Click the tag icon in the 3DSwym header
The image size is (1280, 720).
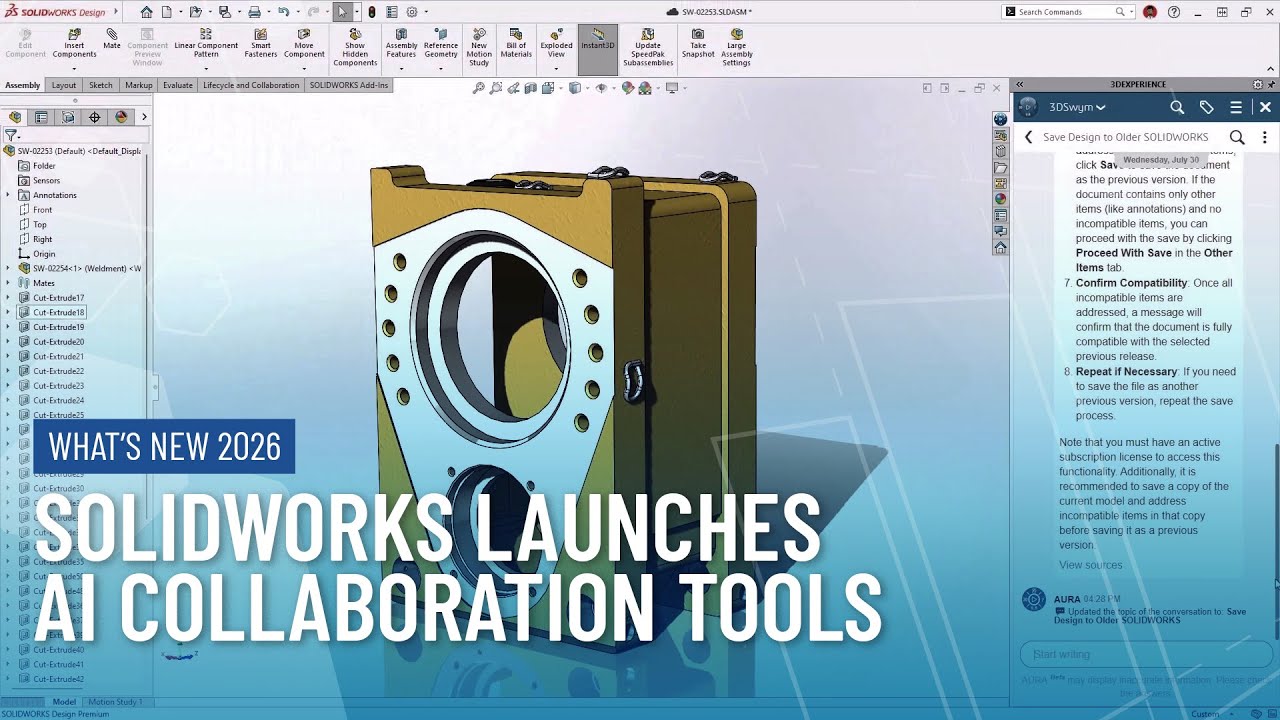[1207, 107]
